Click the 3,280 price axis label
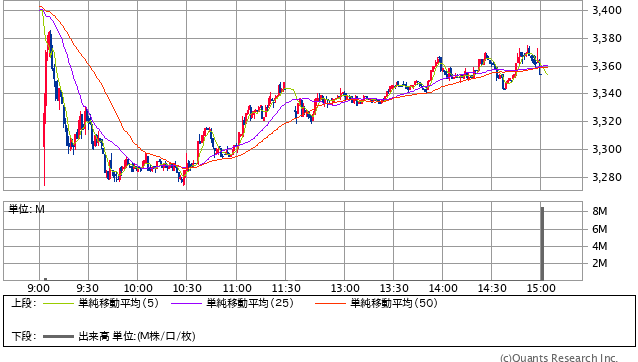The height and width of the screenshot is (362, 638). pos(607,177)
